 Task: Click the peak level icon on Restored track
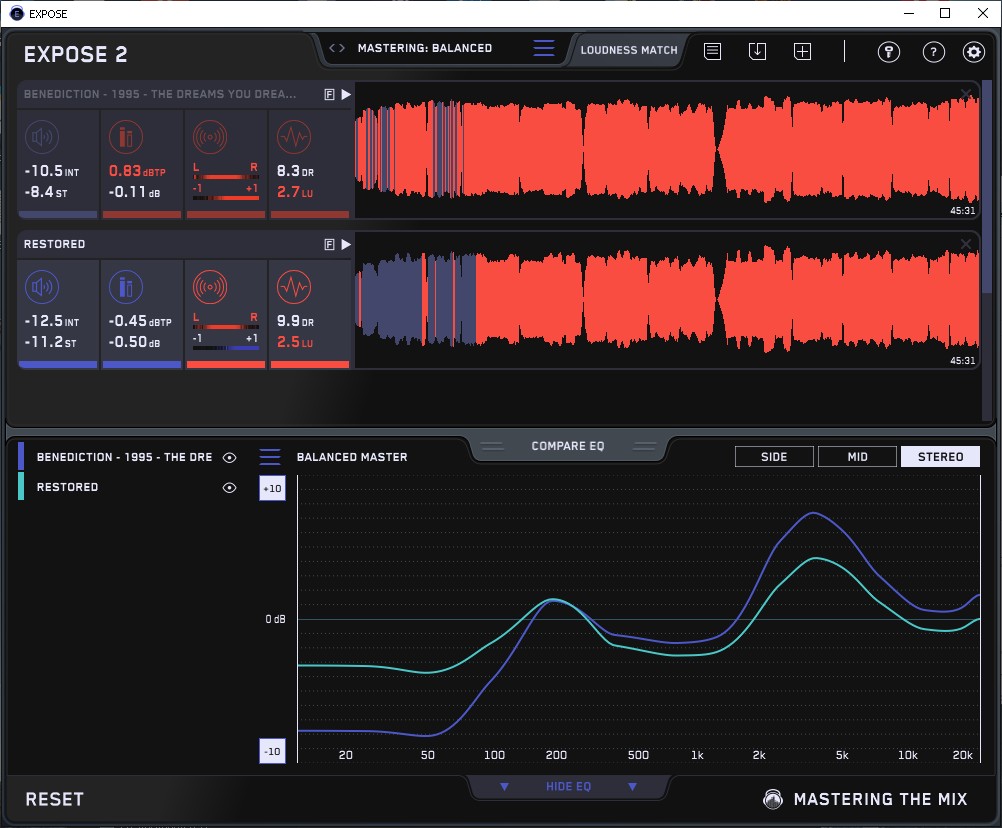125,287
